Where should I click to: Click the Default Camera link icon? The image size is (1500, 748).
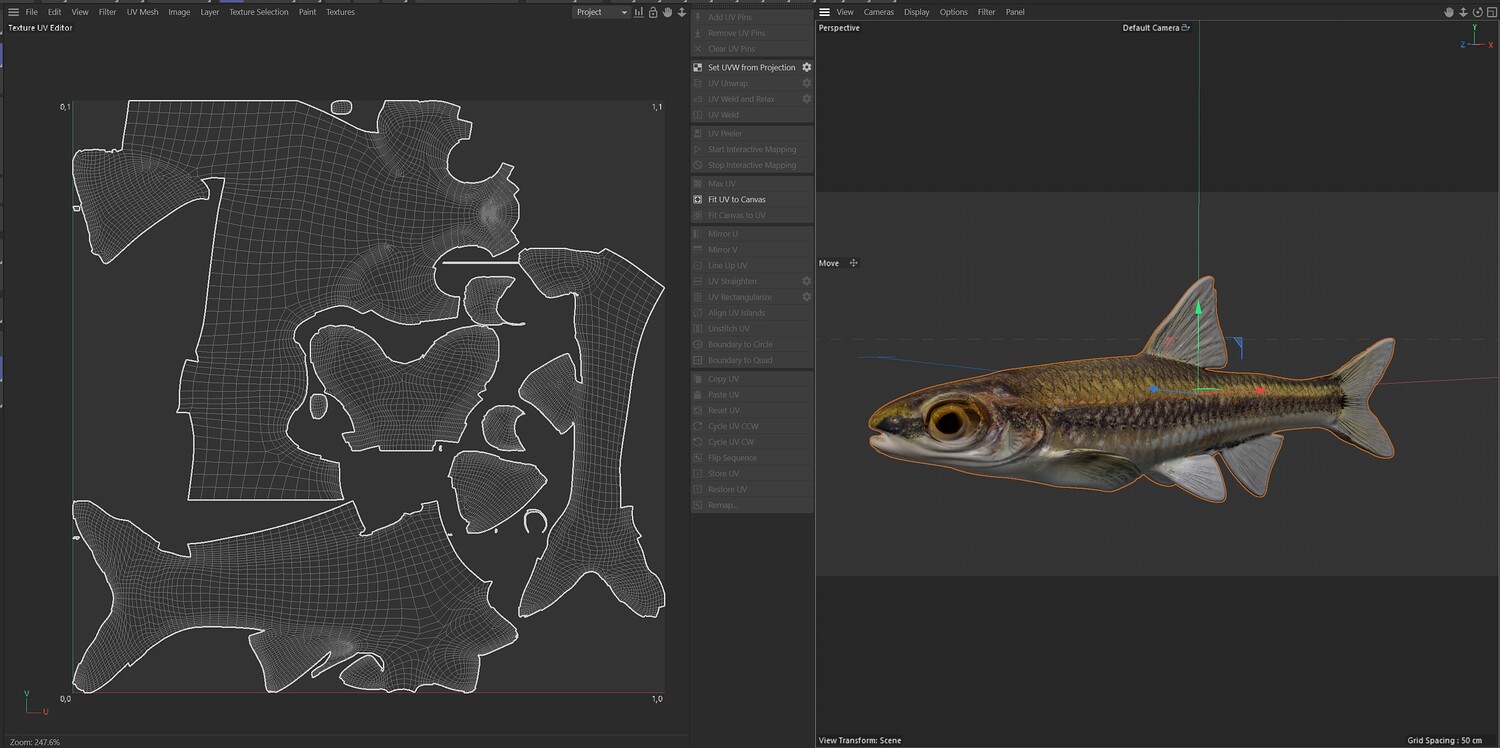click(x=1186, y=28)
